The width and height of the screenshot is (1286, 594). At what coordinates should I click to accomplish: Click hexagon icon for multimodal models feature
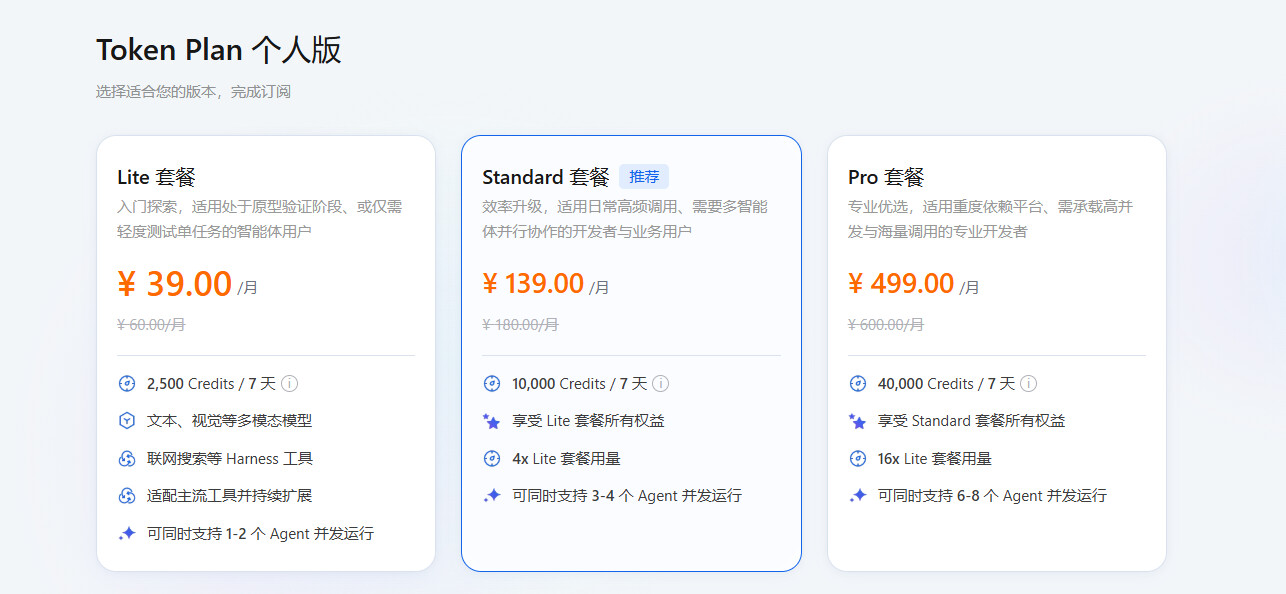[127, 421]
